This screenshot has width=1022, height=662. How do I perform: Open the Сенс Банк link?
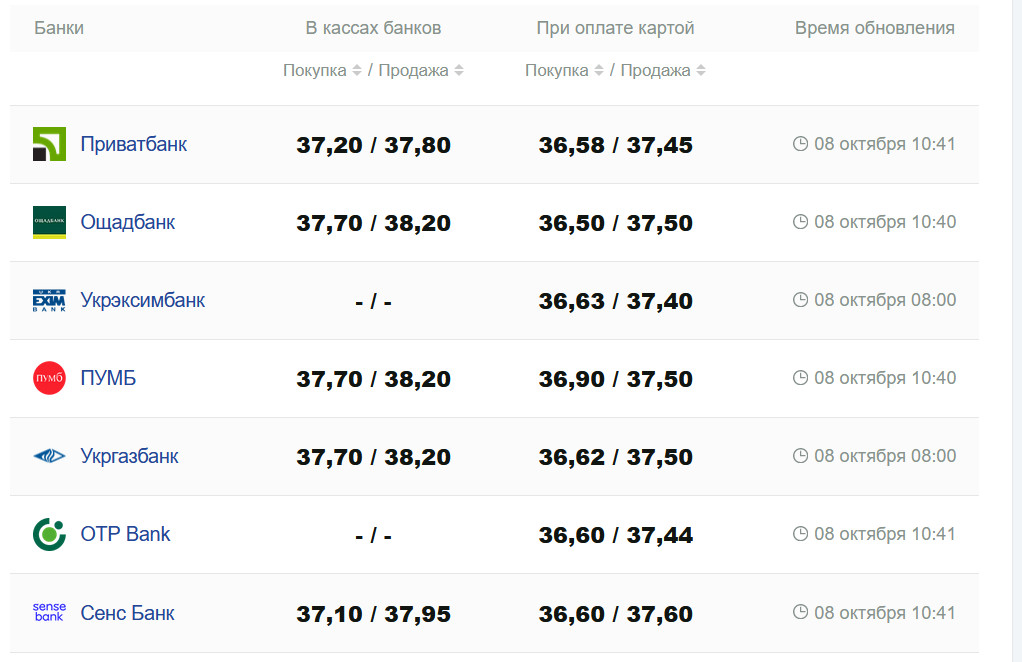click(127, 612)
